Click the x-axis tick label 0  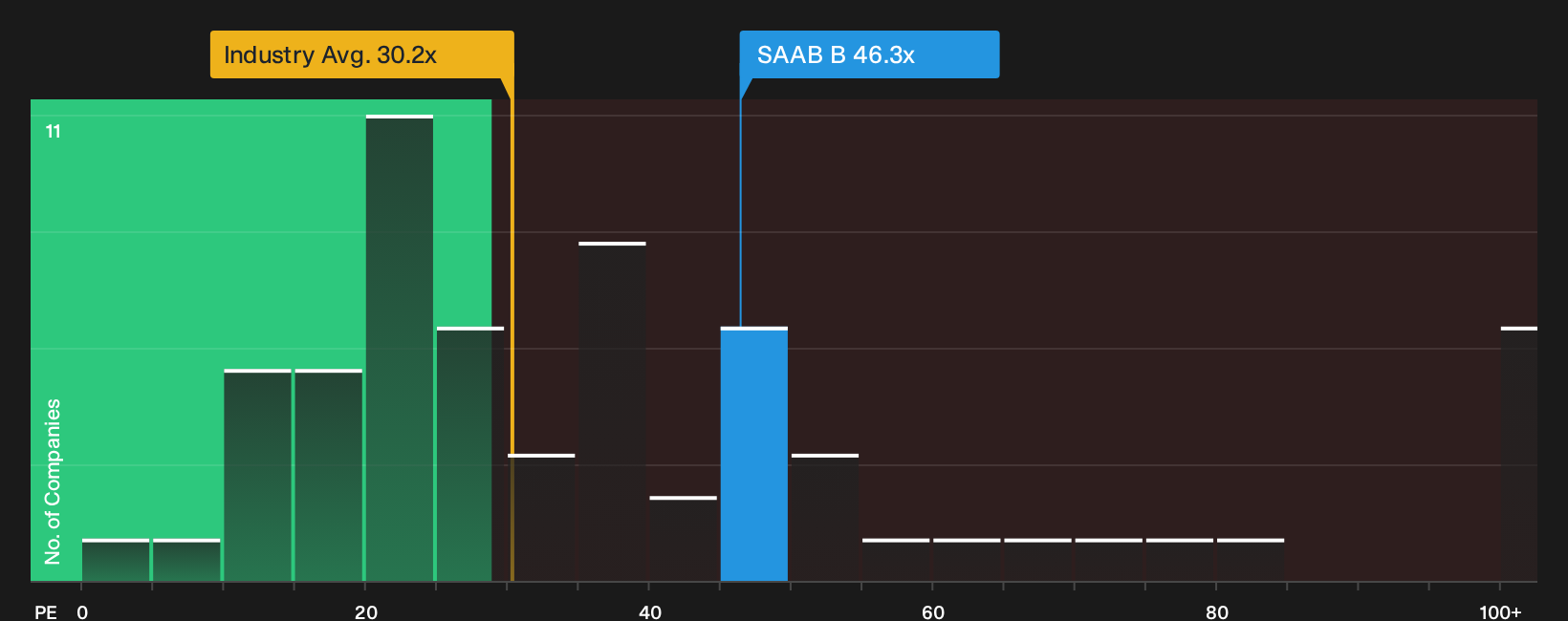point(82,612)
